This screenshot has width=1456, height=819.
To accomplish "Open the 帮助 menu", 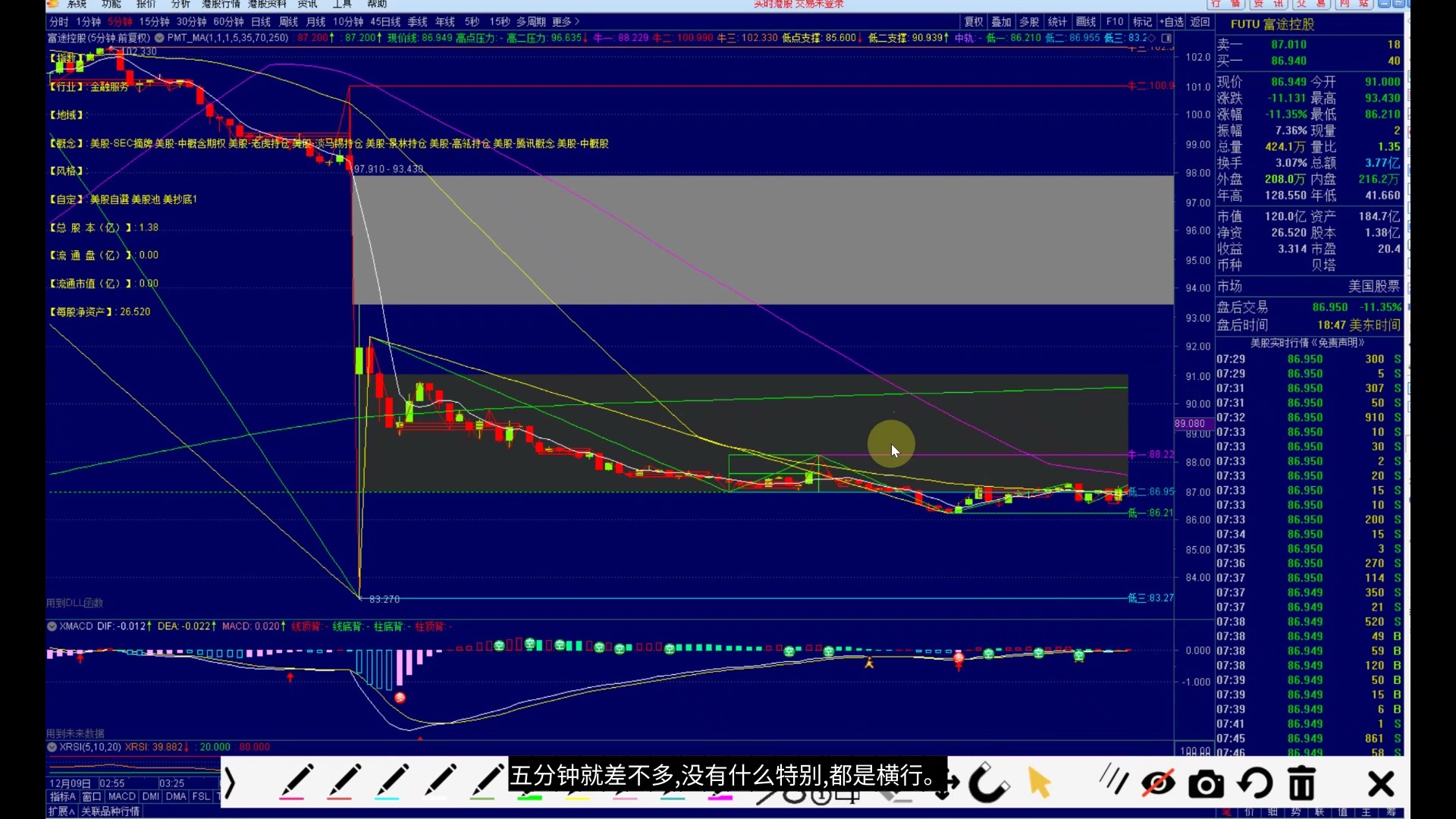I will pos(377,4).
